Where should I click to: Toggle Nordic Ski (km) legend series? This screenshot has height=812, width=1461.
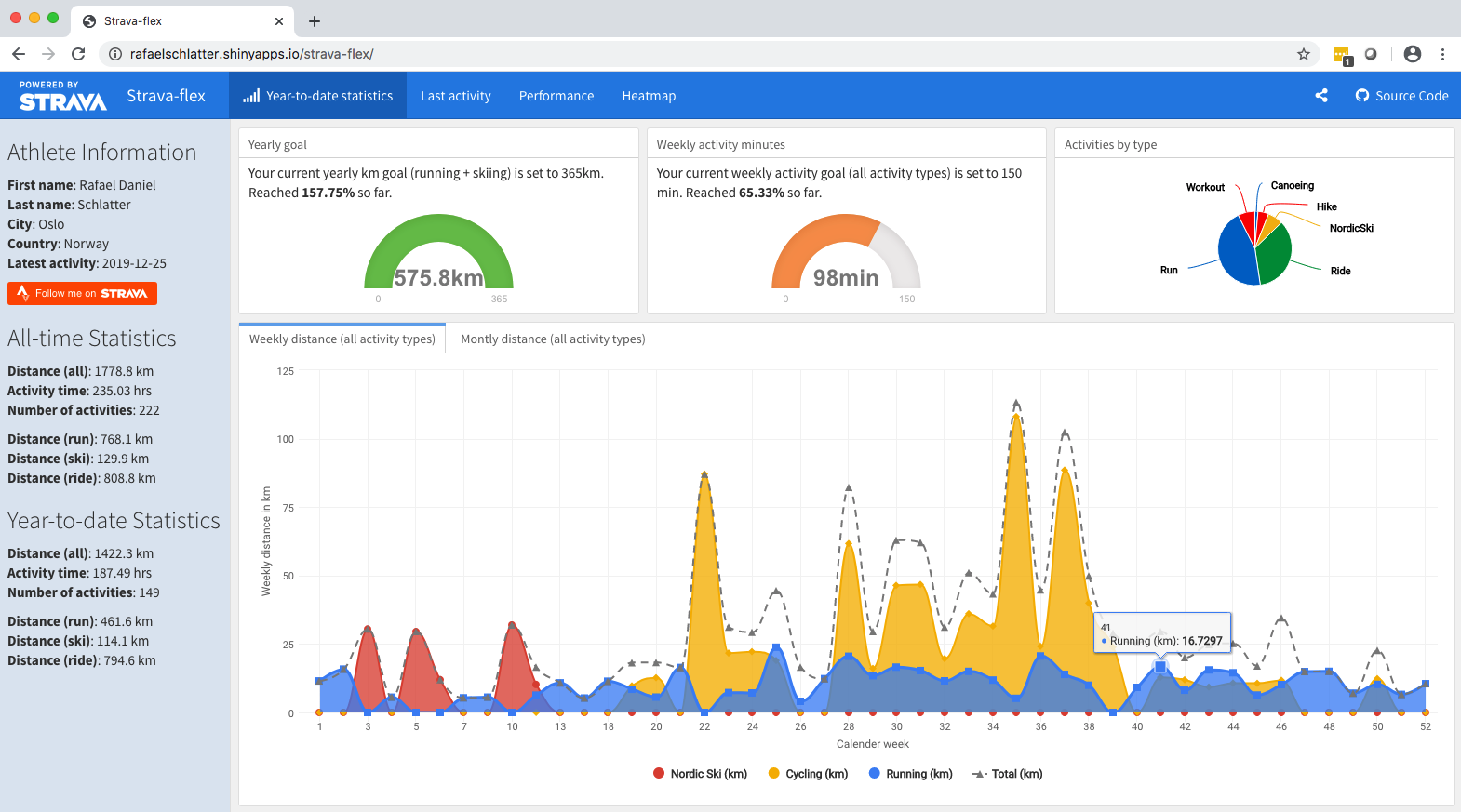coord(701,774)
